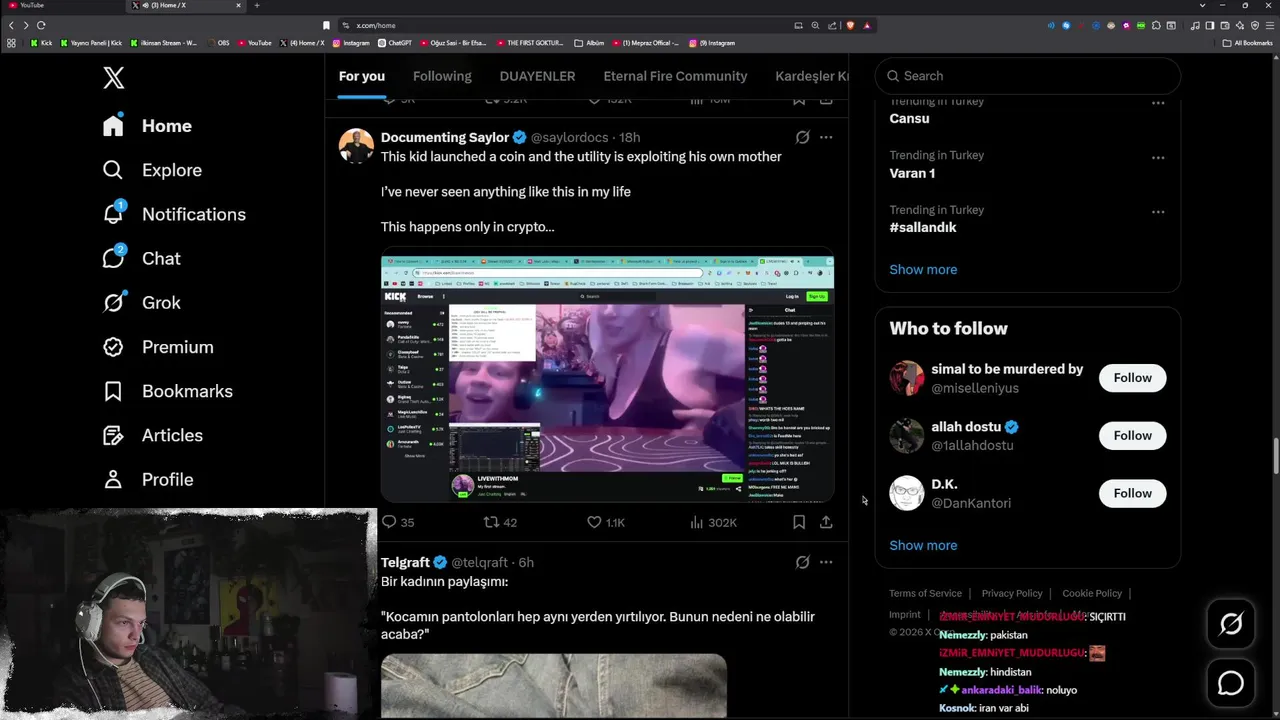Image resolution: width=1280 pixels, height=720 pixels.
Task: Click the bookmark page icon
Action: 326,25
